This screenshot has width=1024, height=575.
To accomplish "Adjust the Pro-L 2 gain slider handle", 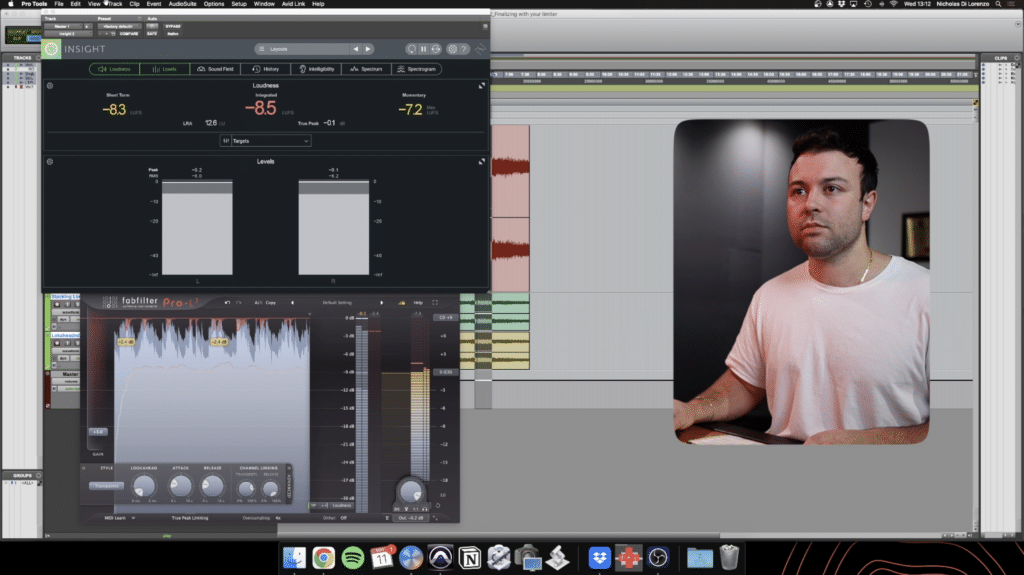I will click(x=98, y=432).
